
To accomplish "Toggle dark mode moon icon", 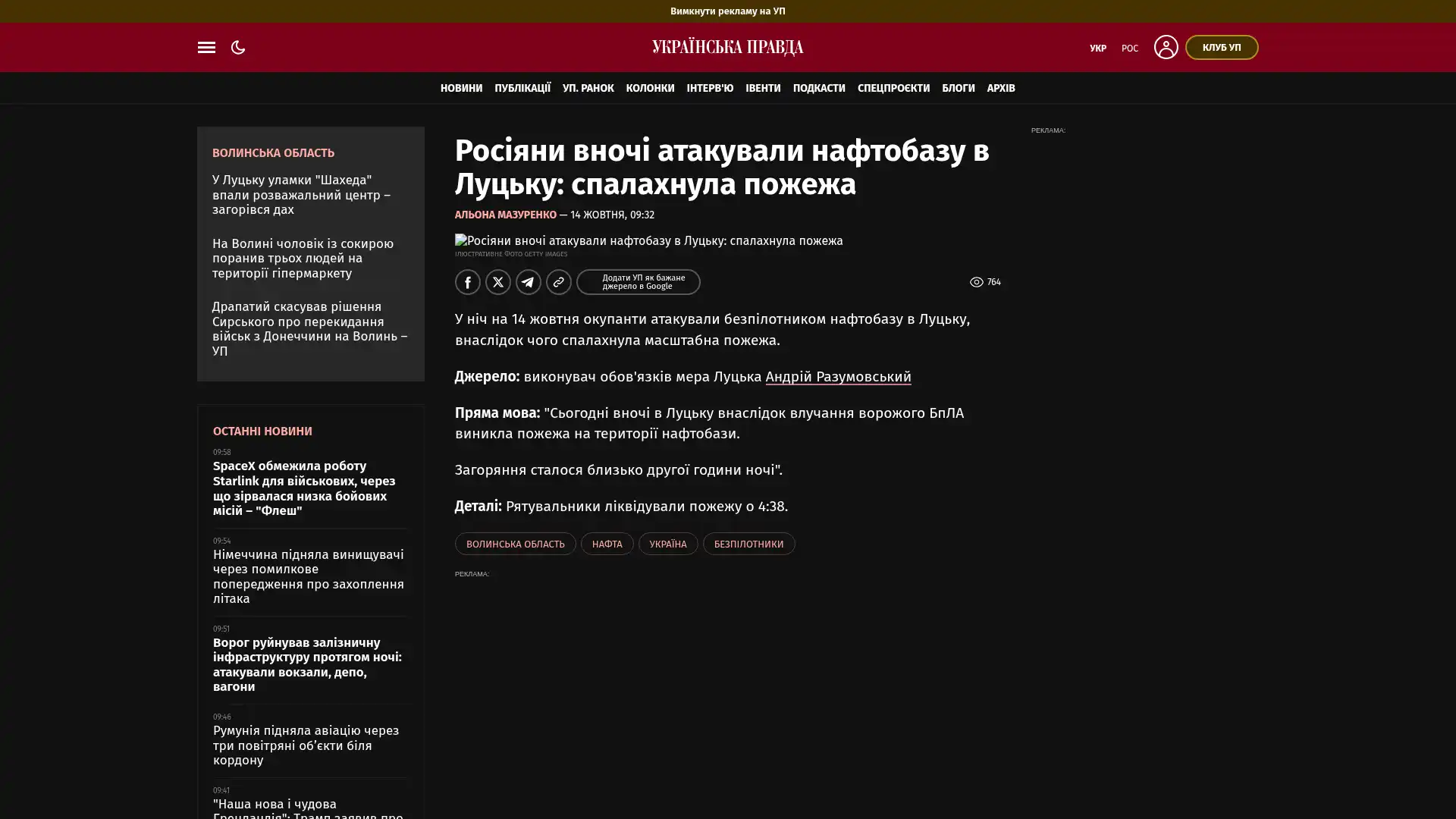I will [238, 47].
